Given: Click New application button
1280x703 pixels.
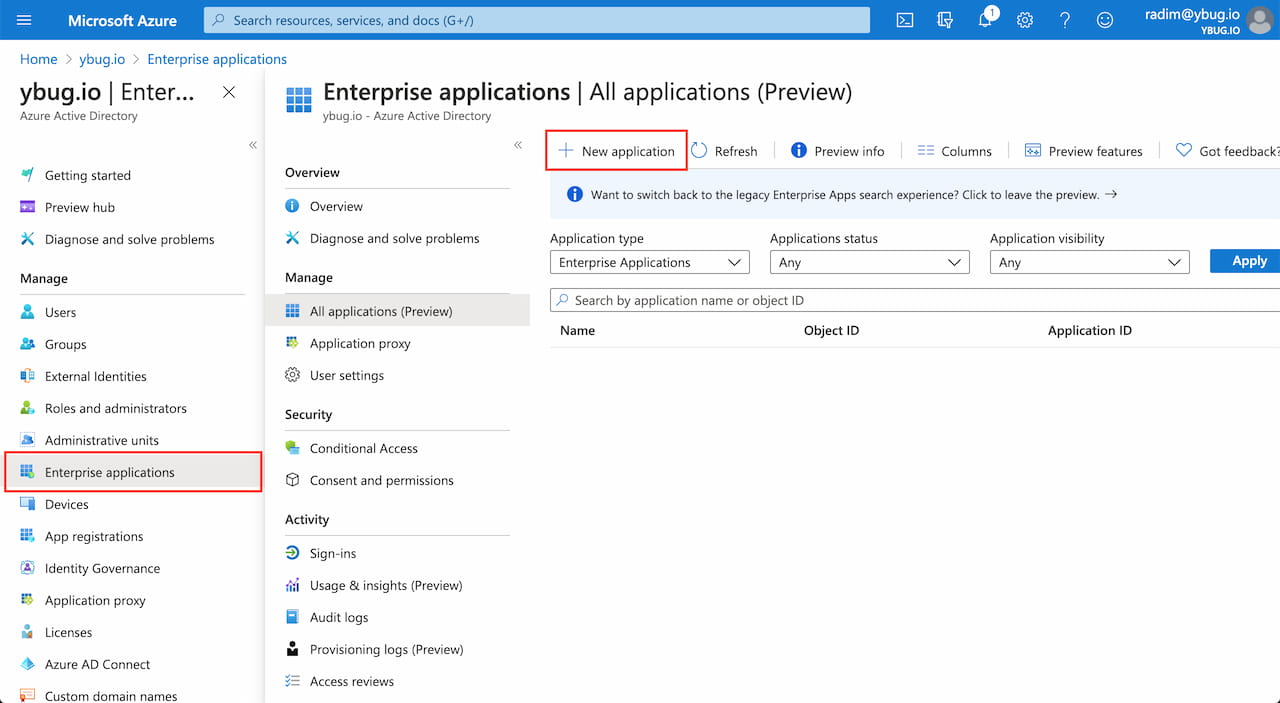Looking at the screenshot, I should click(616, 151).
